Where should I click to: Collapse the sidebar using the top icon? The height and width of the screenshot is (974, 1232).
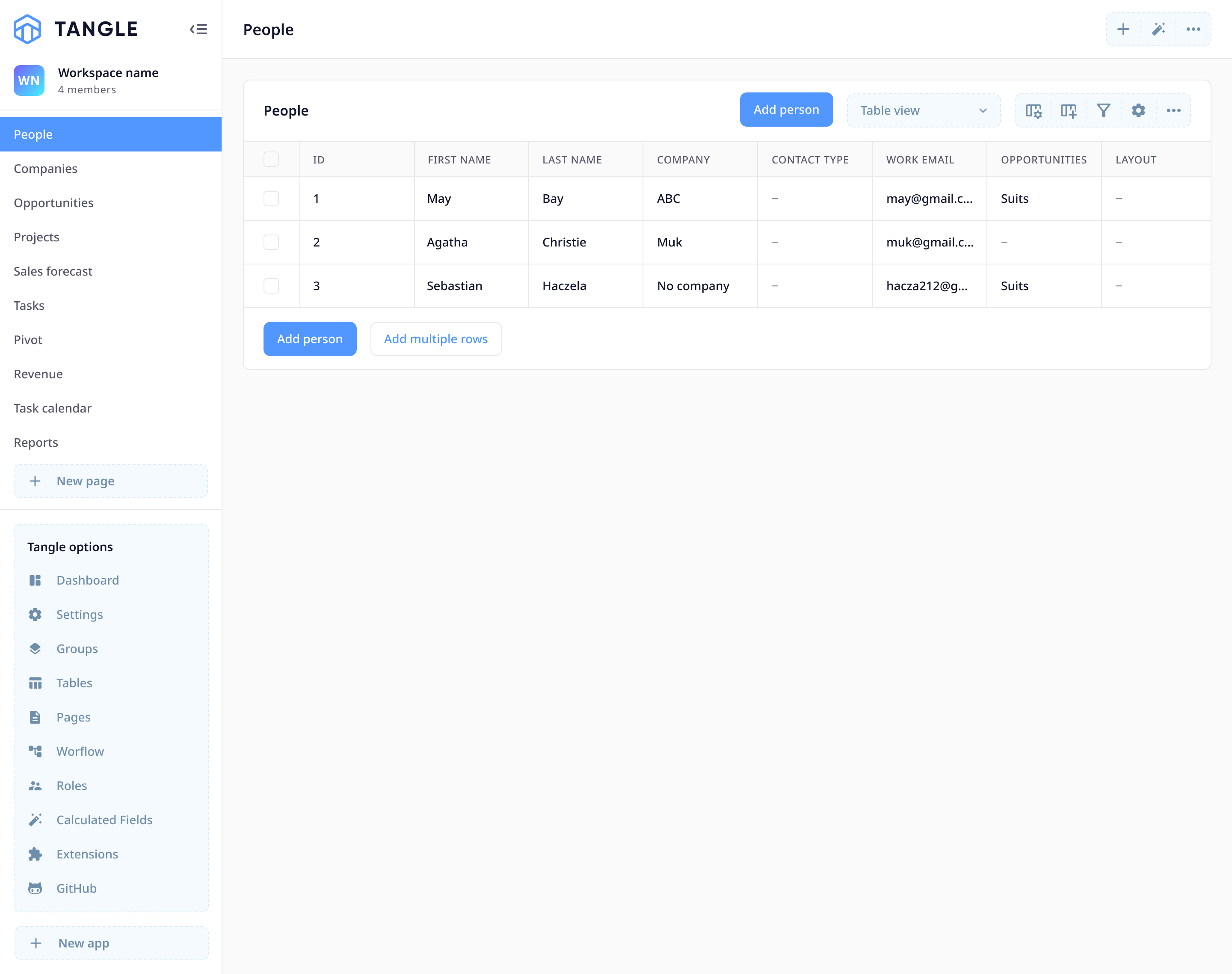coord(198,29)
